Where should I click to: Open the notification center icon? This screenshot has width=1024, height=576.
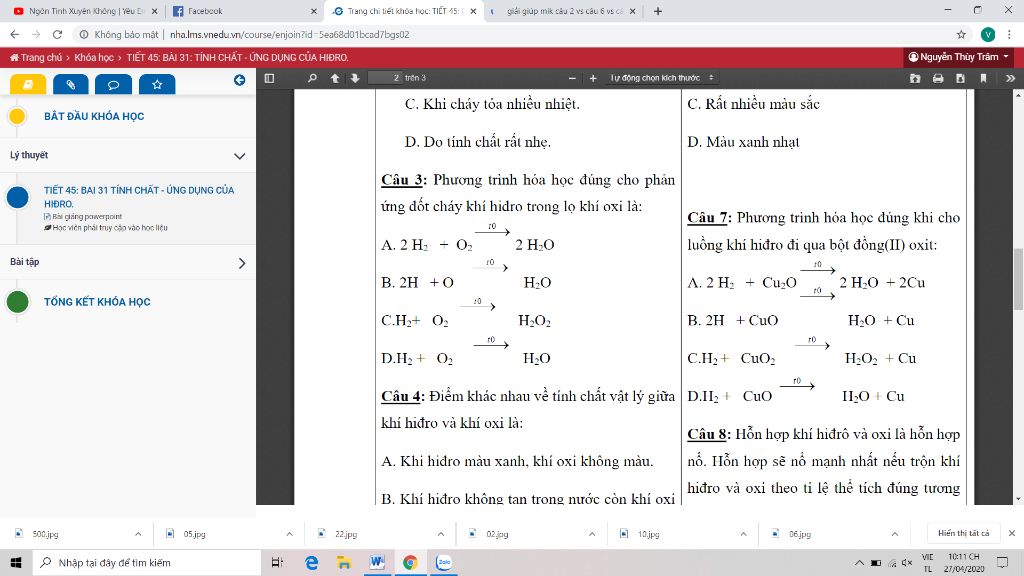[1002, 562]
